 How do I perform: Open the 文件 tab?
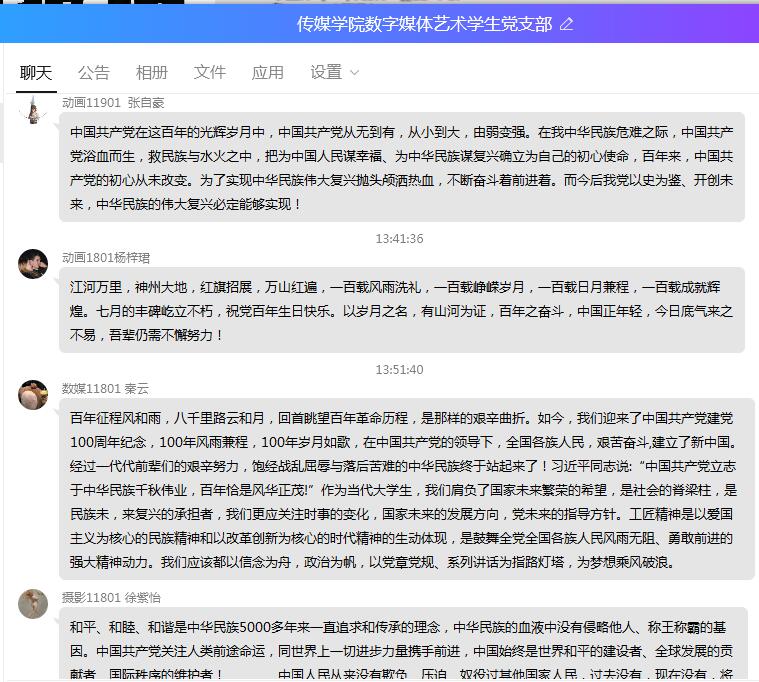pos(210,72)
